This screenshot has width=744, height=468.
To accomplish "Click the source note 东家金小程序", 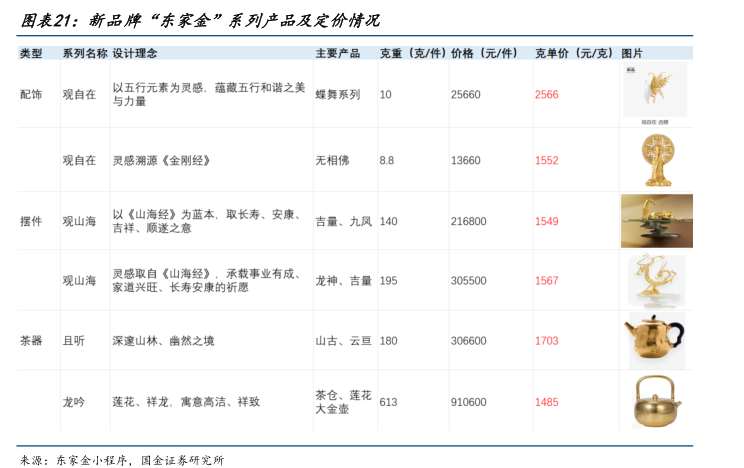I will click(90, 459).
